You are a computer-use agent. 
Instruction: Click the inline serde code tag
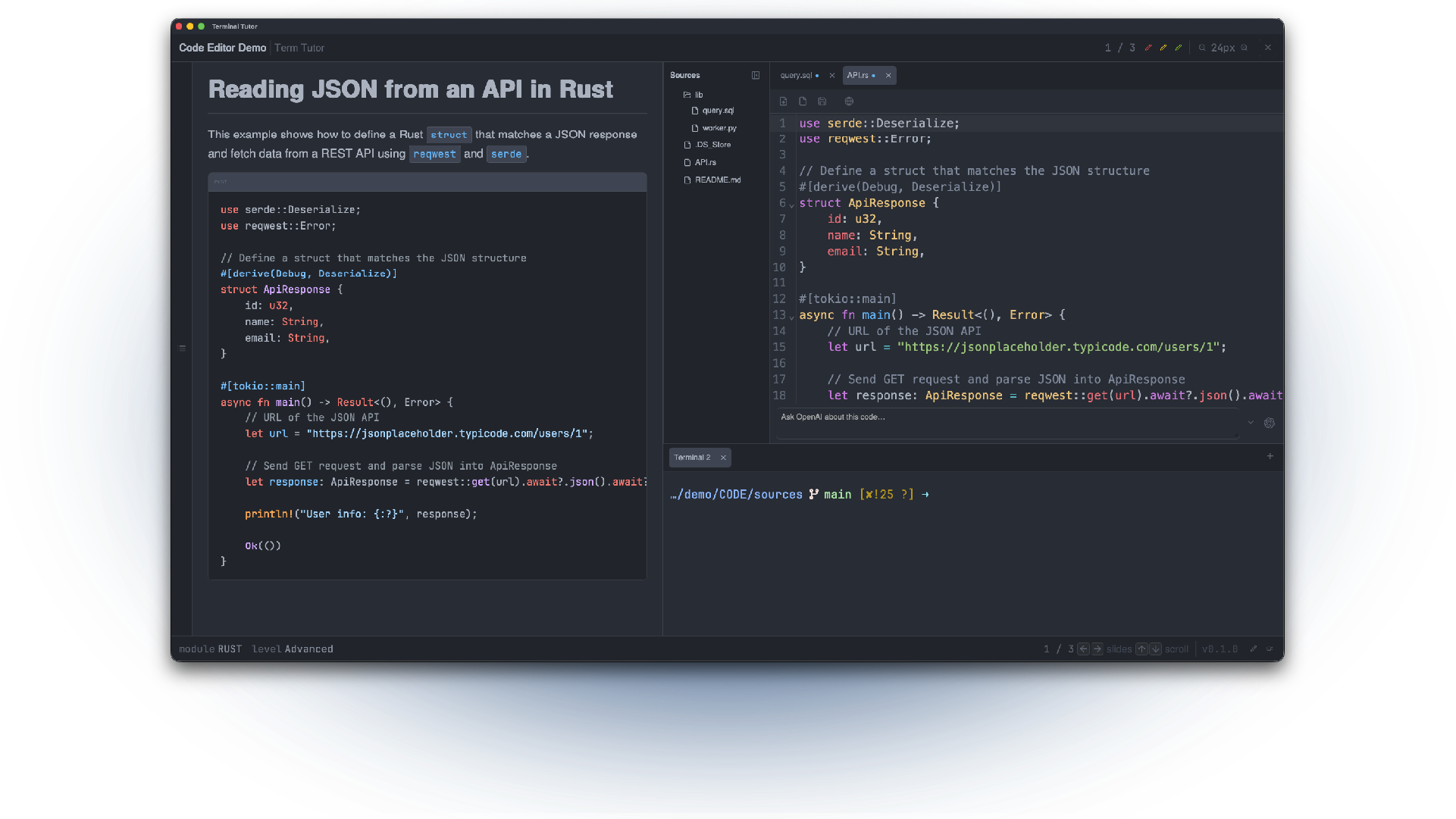pyautogui.click(x=506, y=154)
